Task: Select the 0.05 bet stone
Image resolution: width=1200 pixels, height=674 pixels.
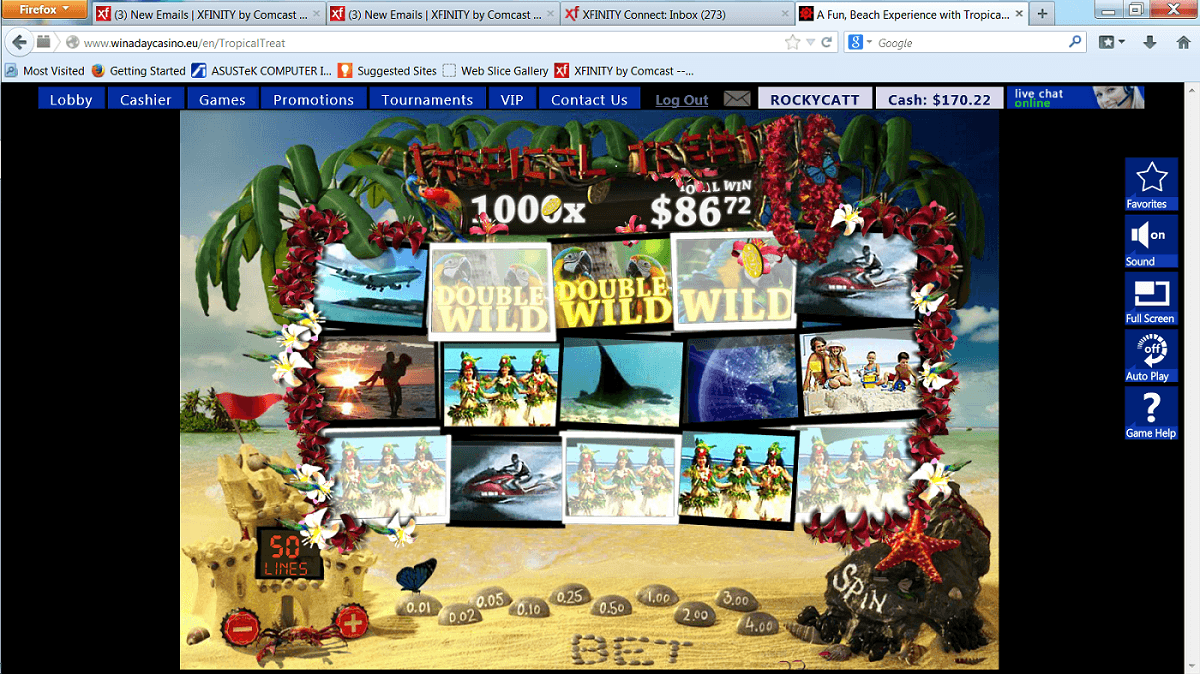Action: tap(489, 599)
